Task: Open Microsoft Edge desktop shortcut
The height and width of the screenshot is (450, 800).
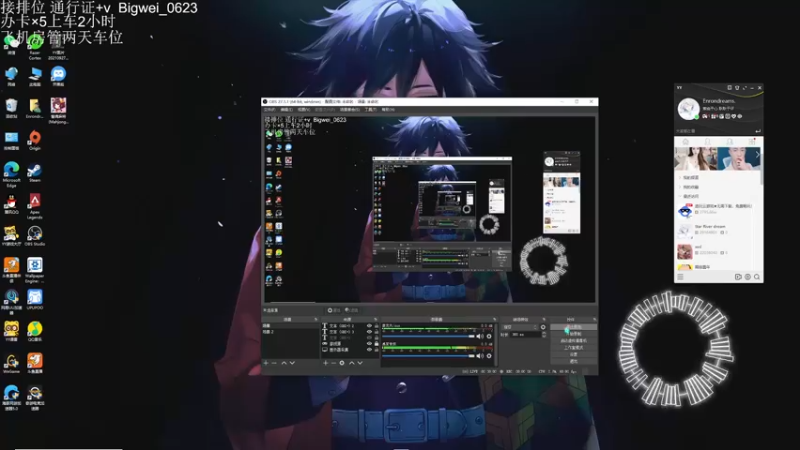Action: (x=11, y=174)
